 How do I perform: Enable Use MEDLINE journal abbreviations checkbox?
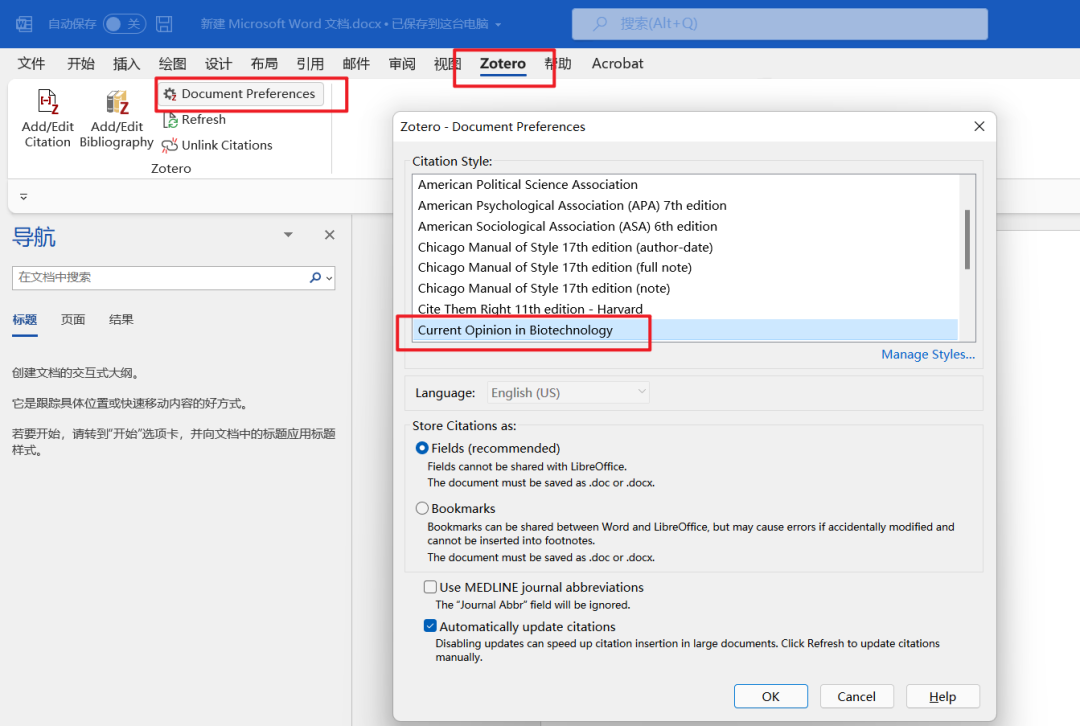click(430, 587)
